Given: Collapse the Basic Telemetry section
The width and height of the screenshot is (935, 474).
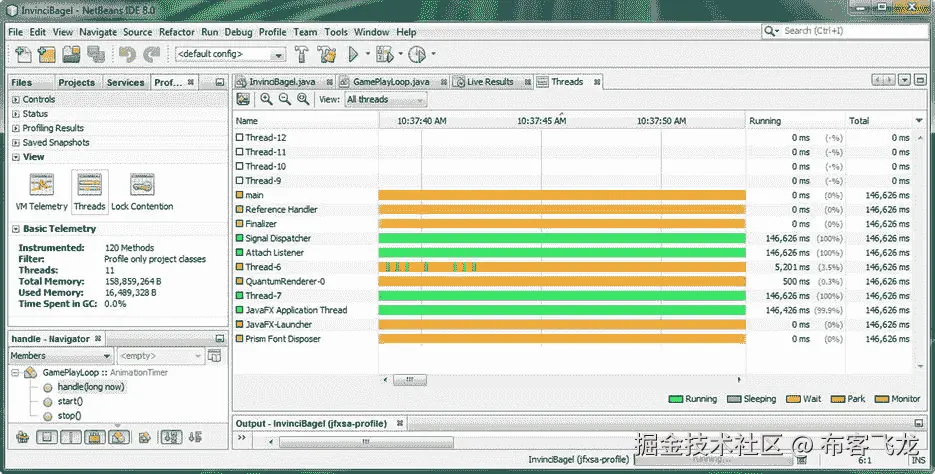Looking at the screenshot, I should click(x=16, y=229).
